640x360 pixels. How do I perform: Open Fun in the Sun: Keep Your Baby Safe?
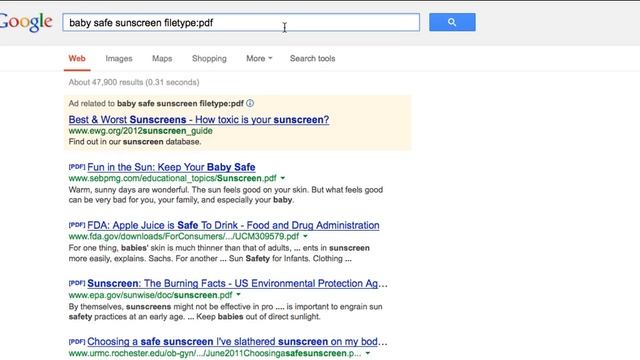(171, 167)
